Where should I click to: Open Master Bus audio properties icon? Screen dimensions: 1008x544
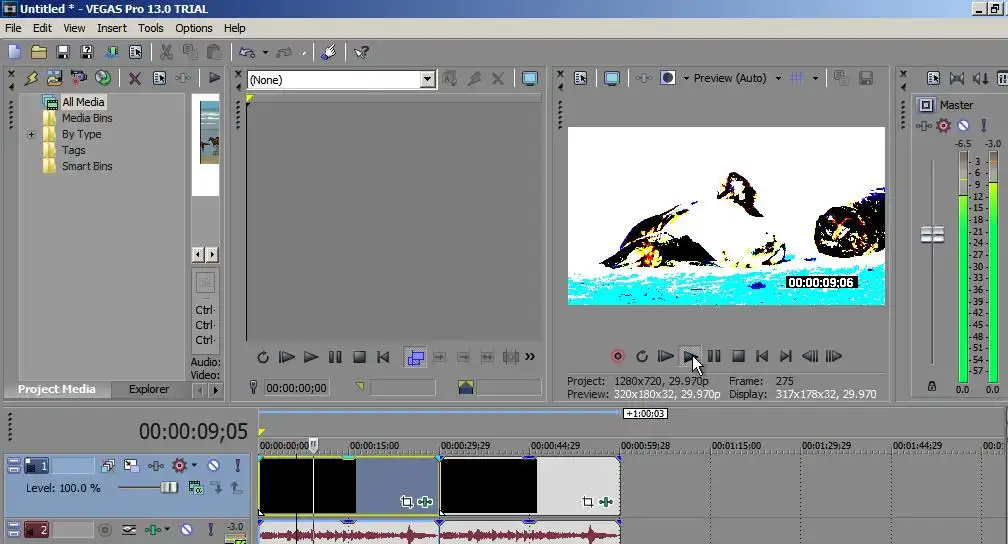click(x=934, y=78)
